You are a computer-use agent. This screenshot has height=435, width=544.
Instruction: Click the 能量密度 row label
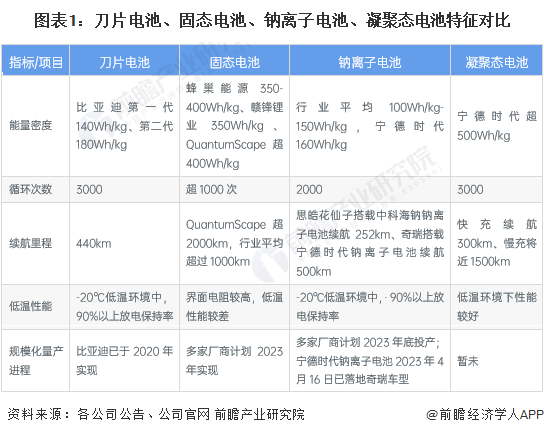coord(31,126)
